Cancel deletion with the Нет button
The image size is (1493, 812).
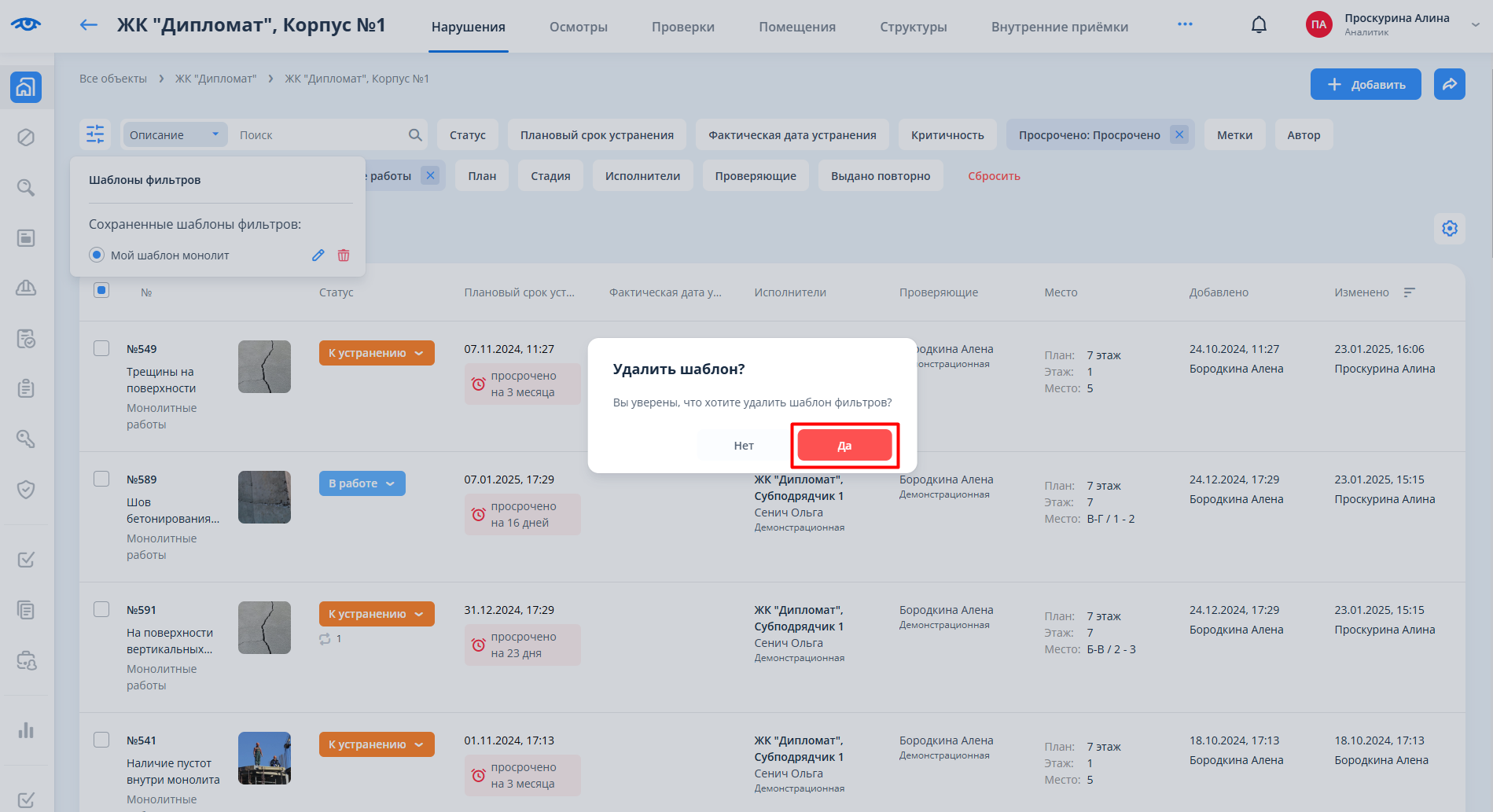pos(743,446)
